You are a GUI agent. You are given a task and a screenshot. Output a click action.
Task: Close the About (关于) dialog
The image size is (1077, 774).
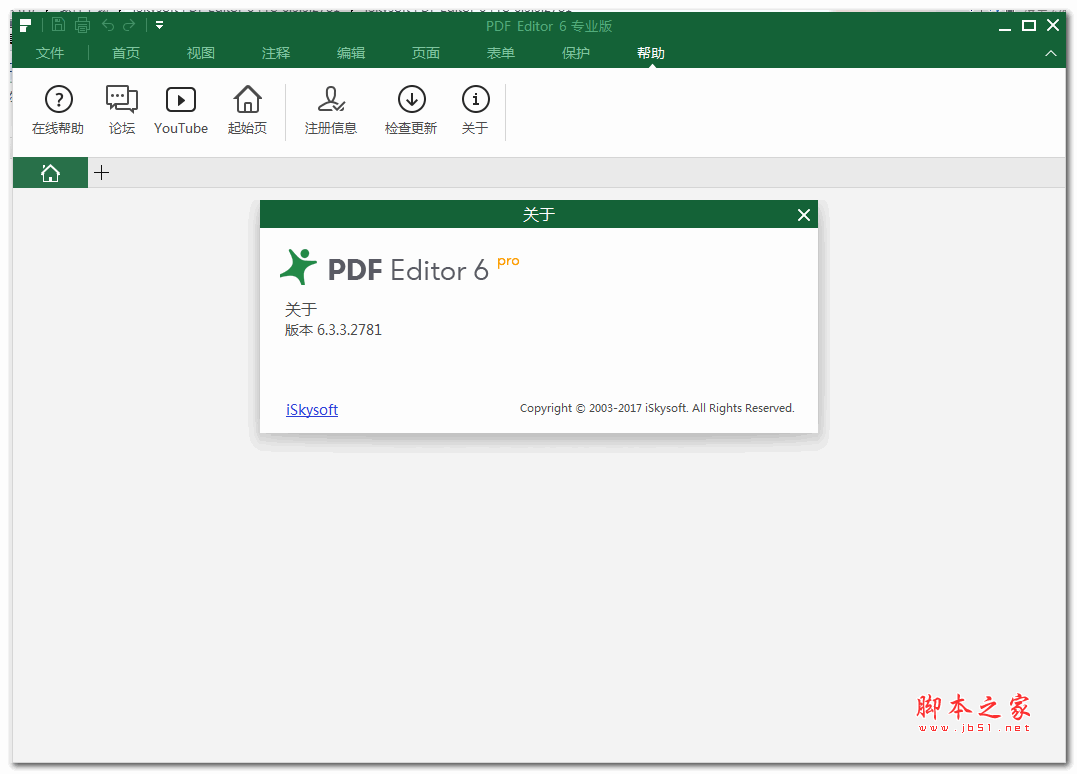click(x=804, y=215)
